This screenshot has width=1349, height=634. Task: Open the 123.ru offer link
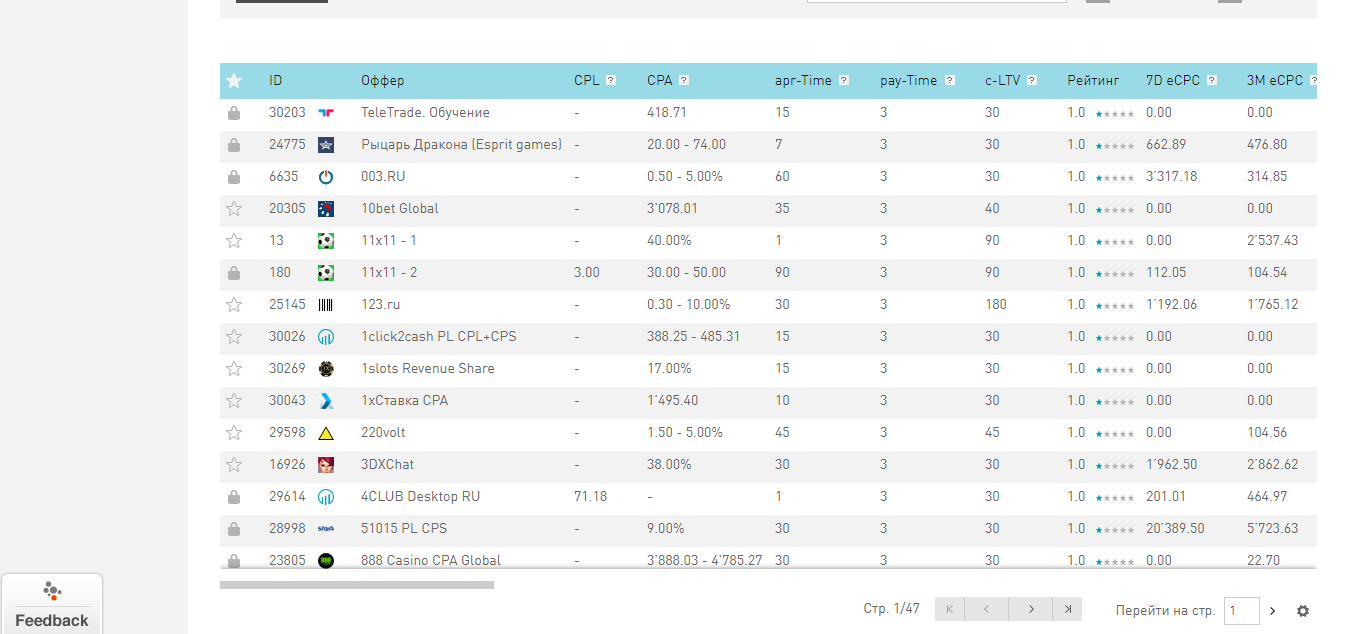(380, 305)
